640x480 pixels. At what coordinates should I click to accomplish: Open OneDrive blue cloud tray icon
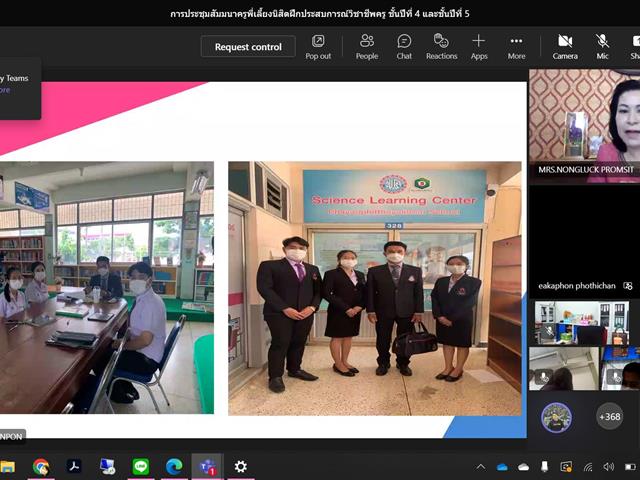502,467
